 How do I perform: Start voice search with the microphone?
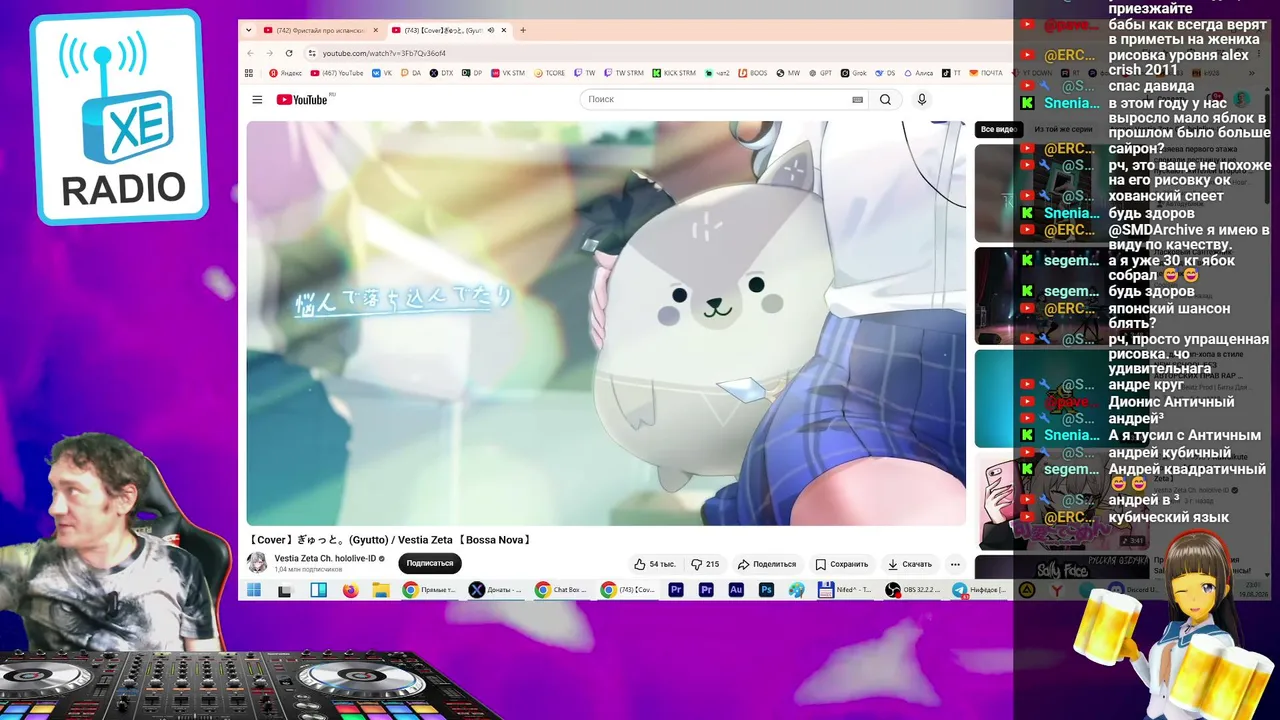point(922,100)
